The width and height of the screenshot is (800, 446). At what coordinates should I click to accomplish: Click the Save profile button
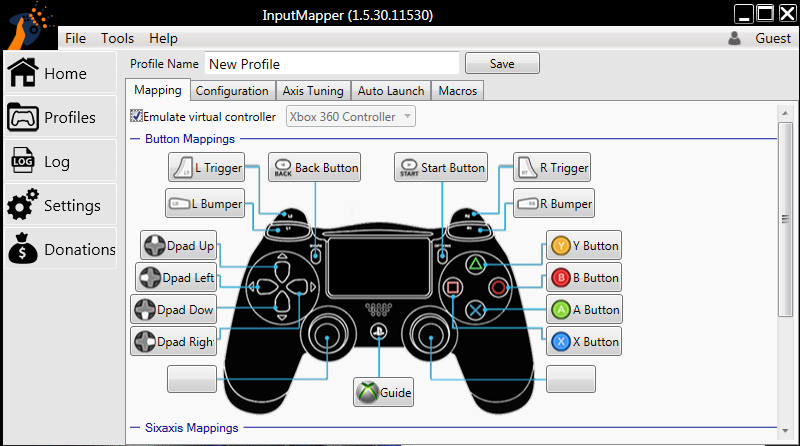pos(502,63)
